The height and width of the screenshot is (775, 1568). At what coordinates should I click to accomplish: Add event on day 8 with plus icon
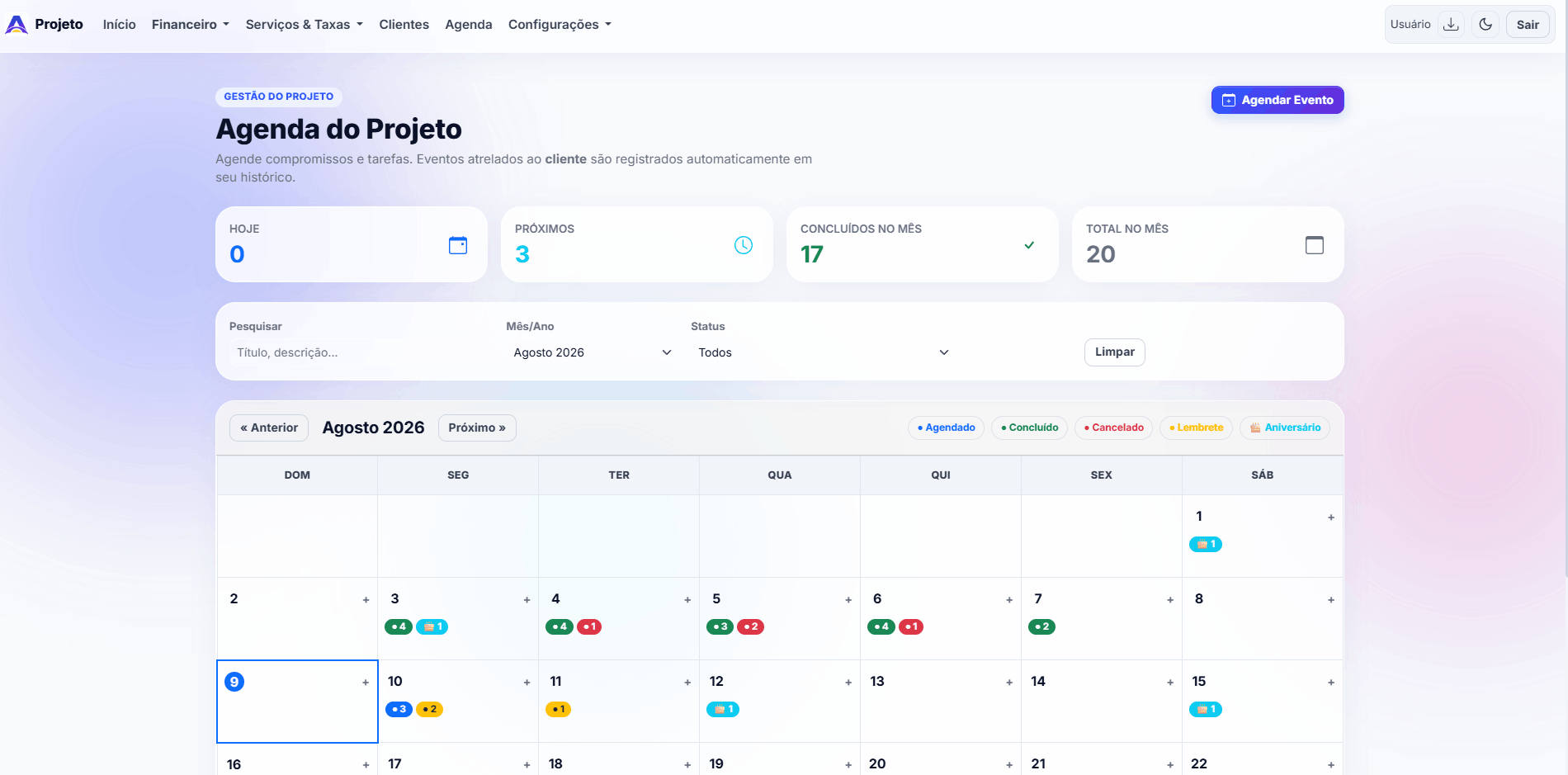pos(1331,600)
